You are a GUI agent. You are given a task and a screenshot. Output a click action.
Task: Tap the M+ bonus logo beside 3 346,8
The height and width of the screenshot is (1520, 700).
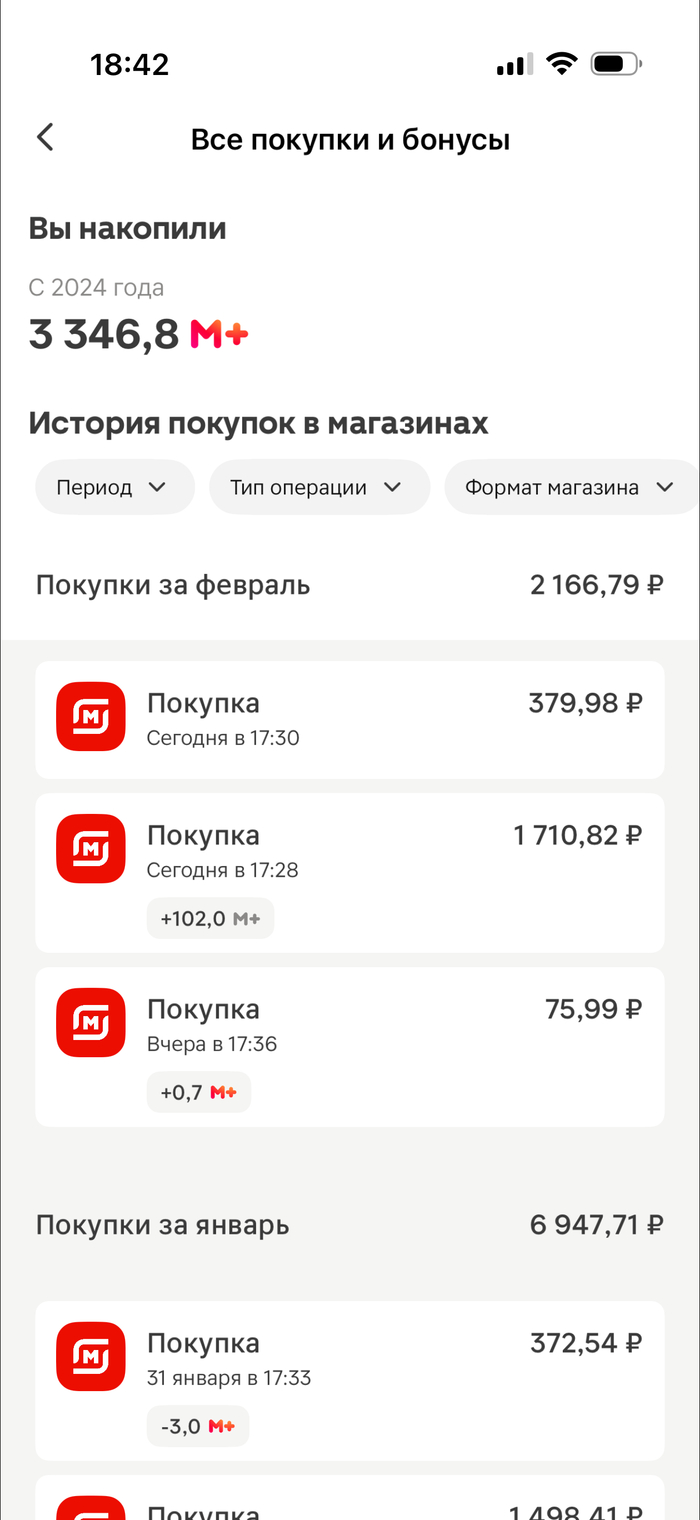219,335
